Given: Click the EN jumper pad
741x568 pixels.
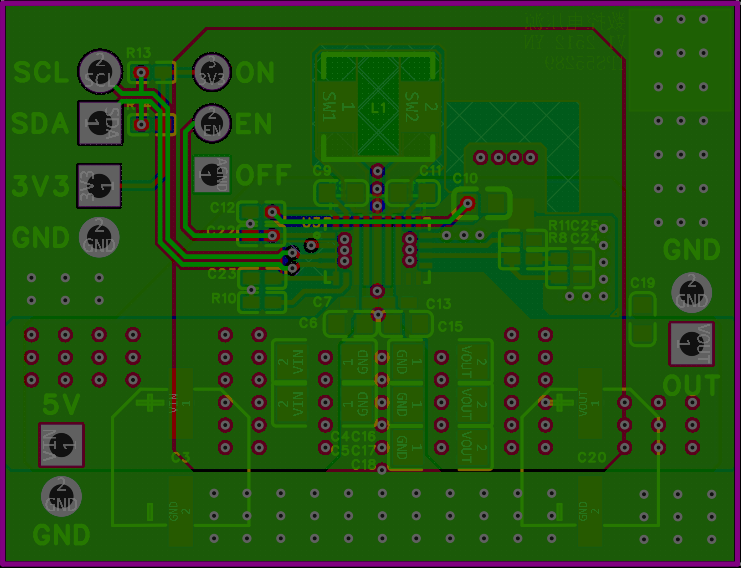Looking at the screenshot, I should pos(212,123).
